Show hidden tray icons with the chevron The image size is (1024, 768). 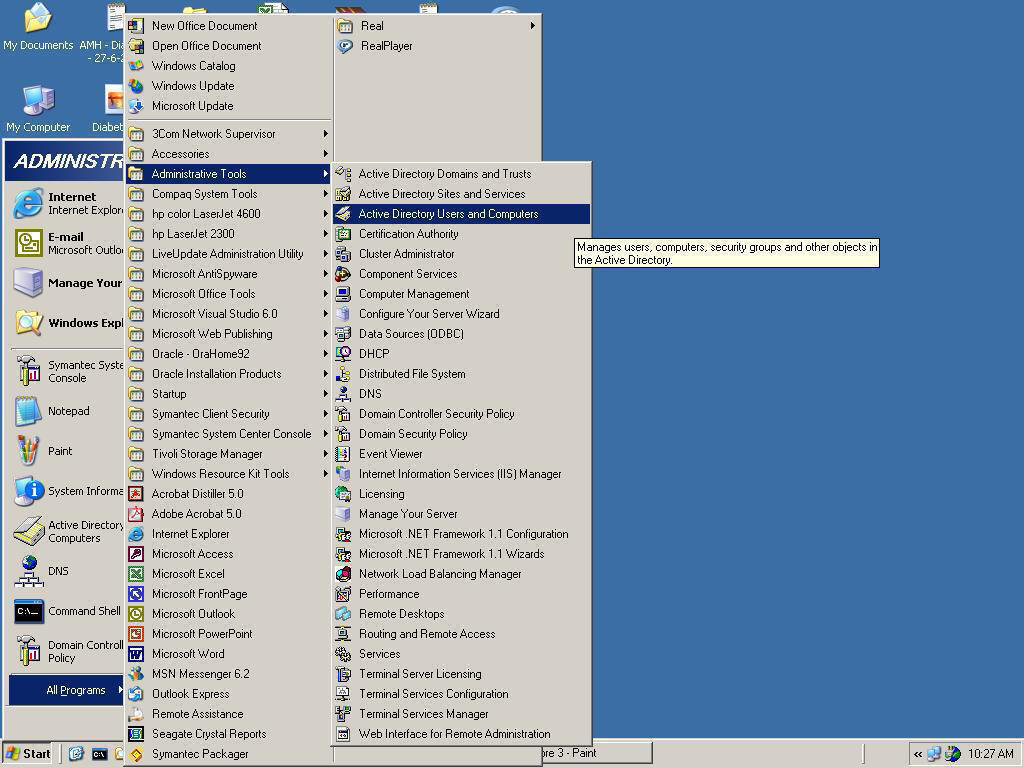(x=918, y=754)
